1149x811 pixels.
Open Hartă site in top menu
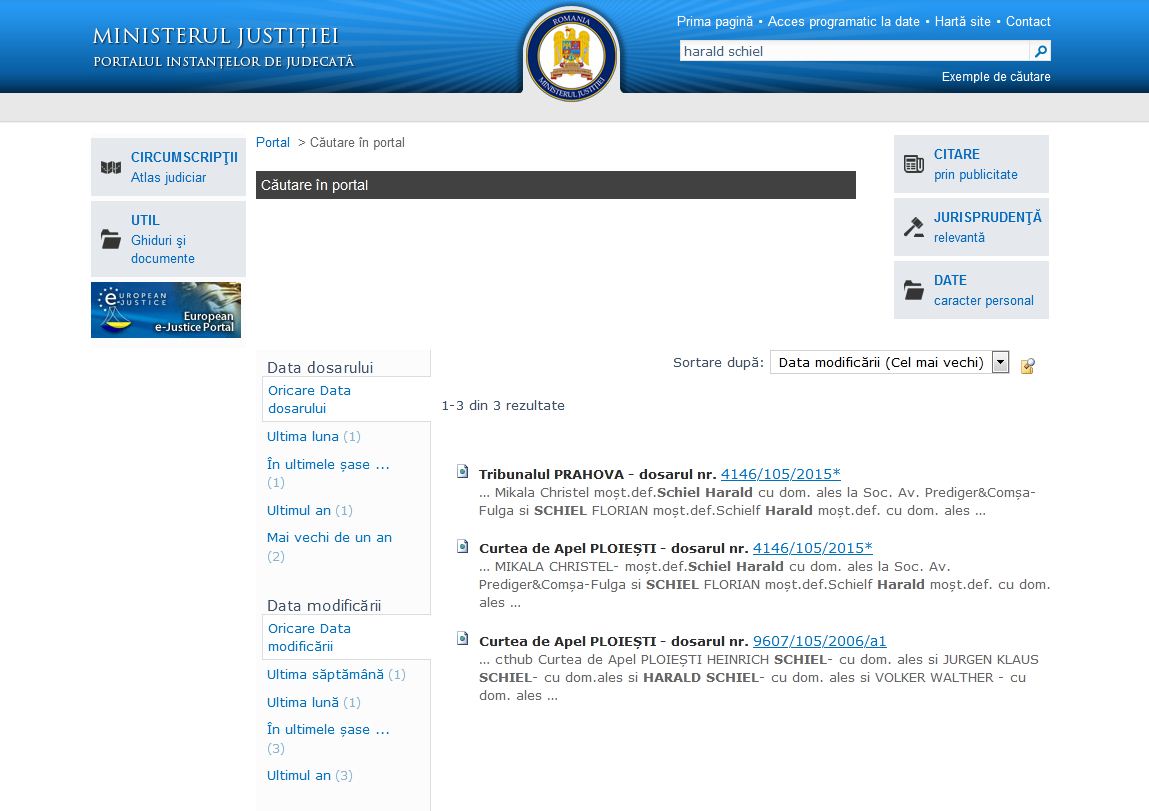pyautogui.click(x=962, y=21)
